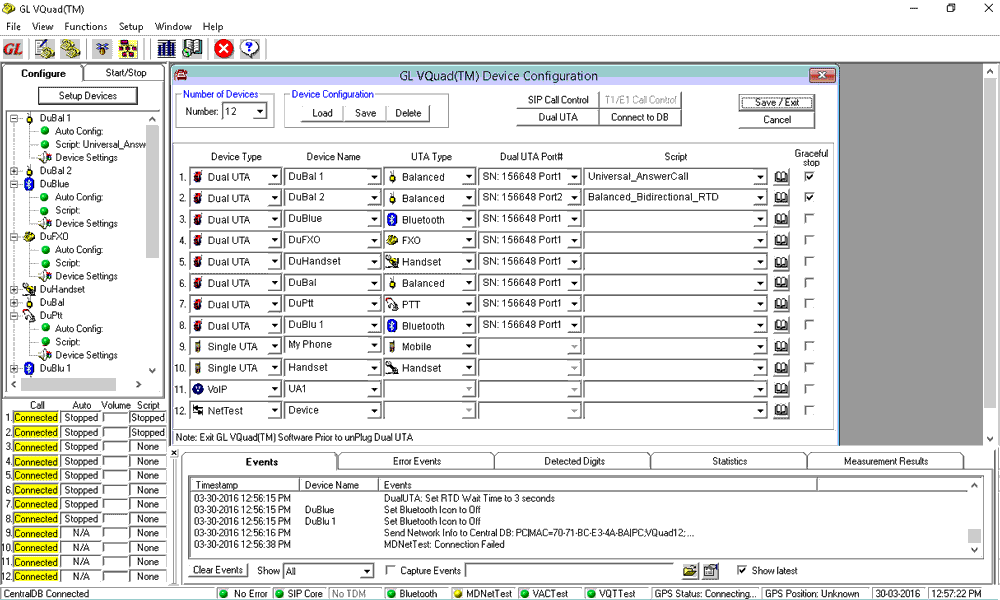Click the Clear Events button
The image size is (1000, 600).
(x=218, y=570)
